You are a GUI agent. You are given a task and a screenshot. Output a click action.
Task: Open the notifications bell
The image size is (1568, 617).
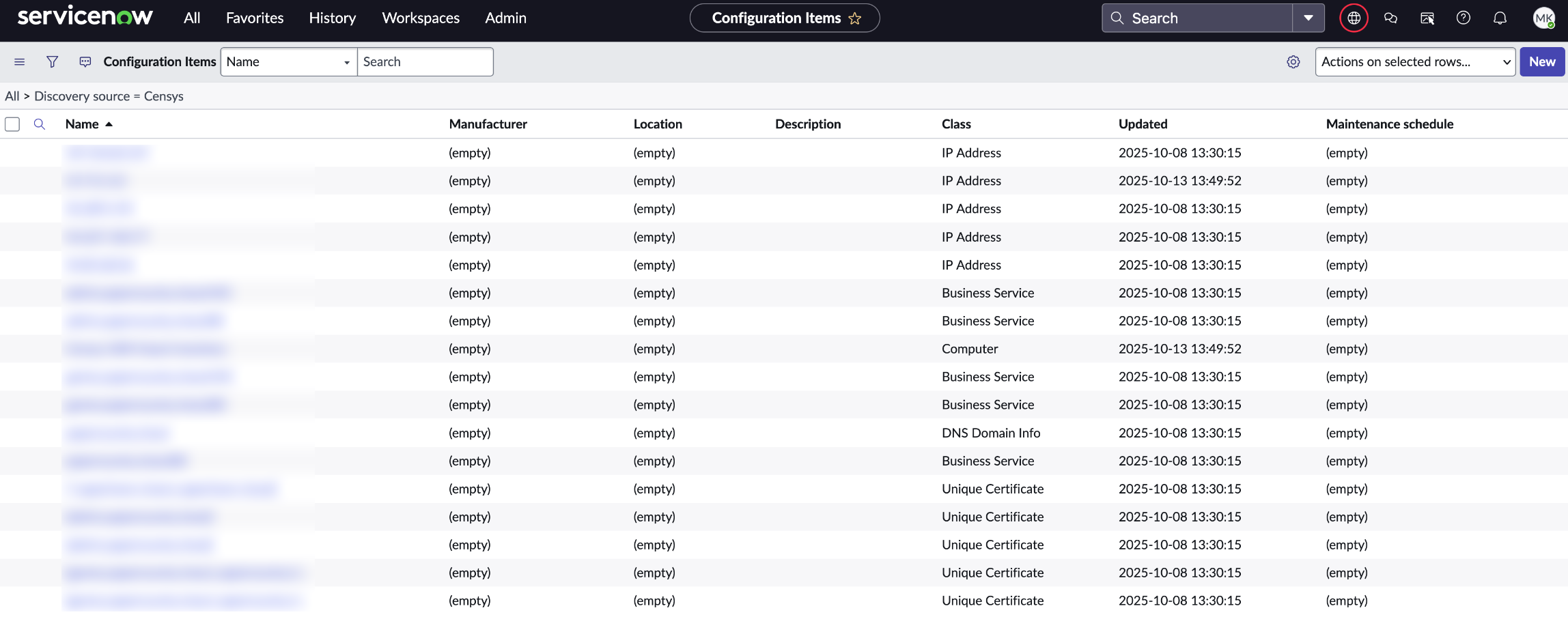tap(1500, 18)
